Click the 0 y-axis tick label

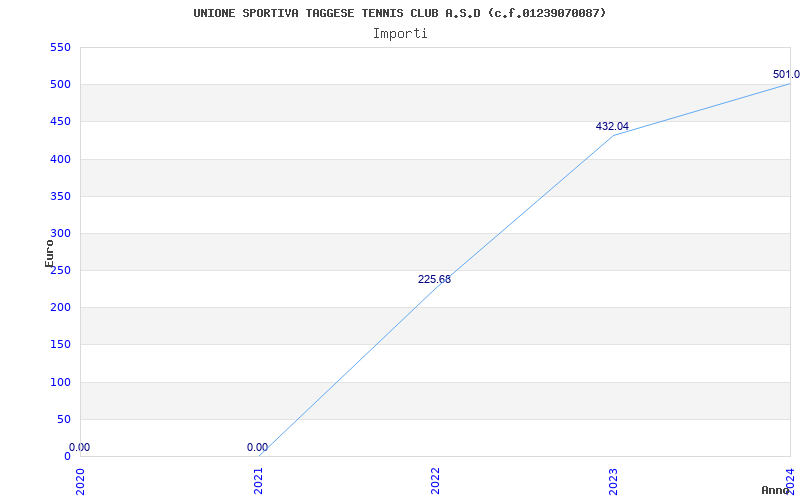[67, 457]
